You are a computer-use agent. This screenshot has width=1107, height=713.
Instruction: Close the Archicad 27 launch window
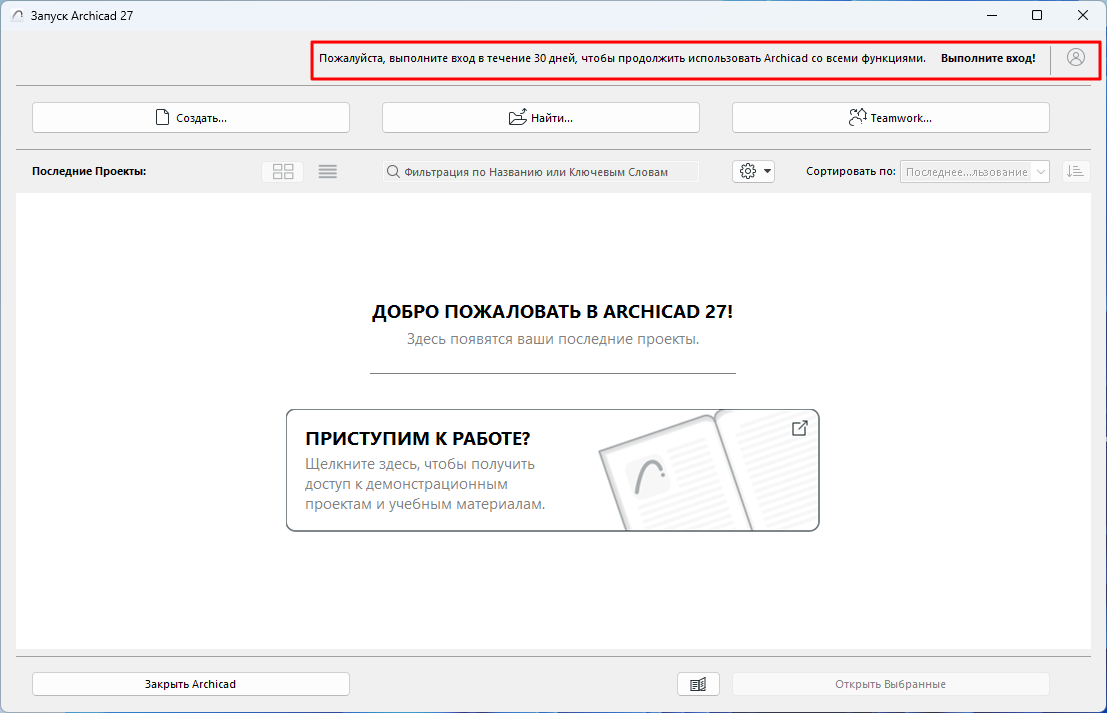click(1082, 16)
